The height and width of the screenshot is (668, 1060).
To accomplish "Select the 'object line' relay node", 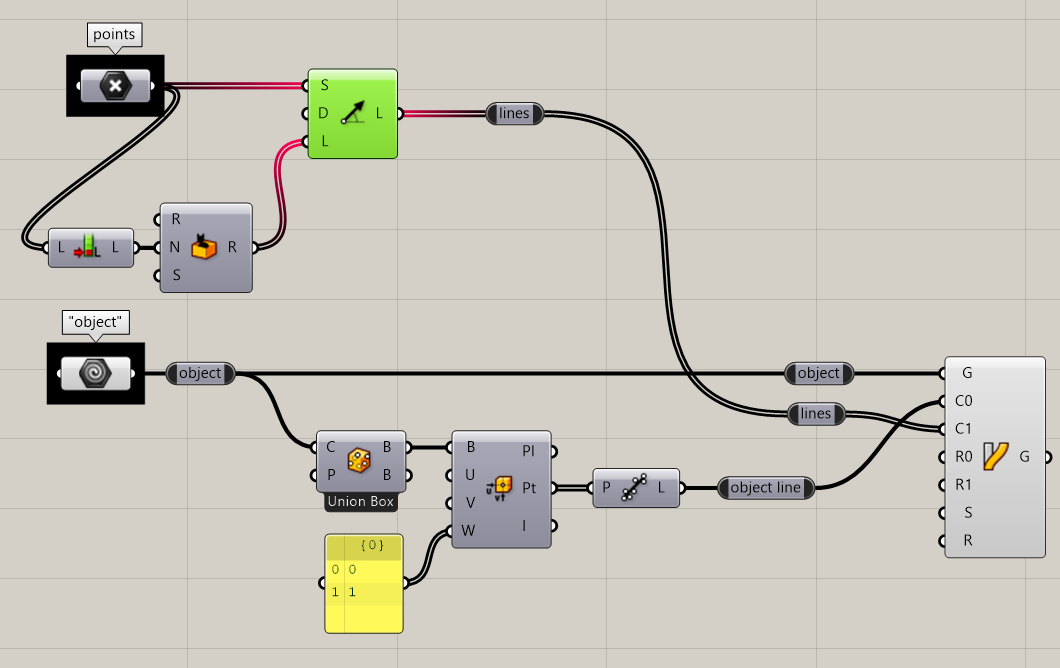I will [765, 487].
